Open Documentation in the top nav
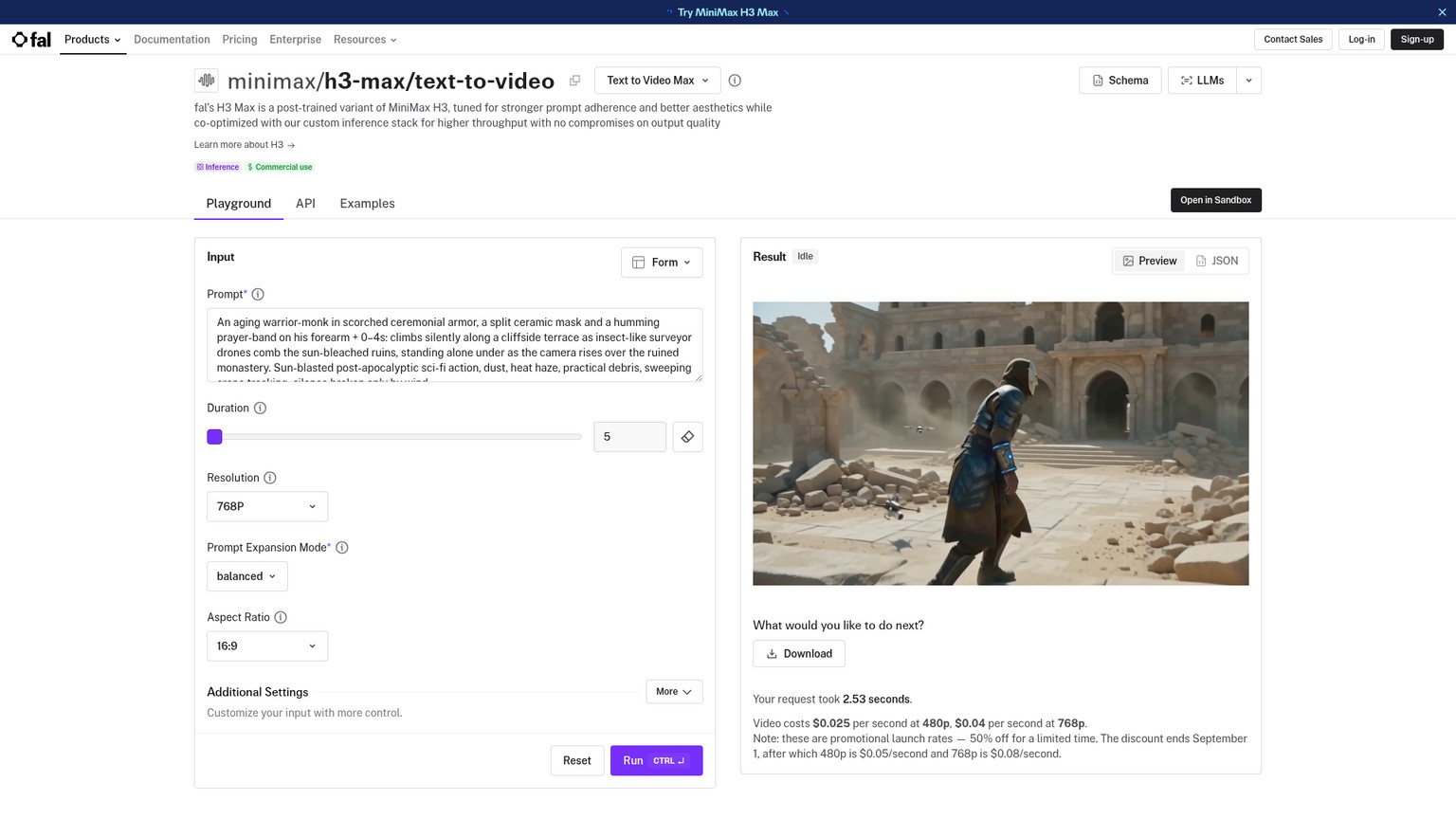The width and height of the screenshot is (1456, 819). (x=172, y=40)
